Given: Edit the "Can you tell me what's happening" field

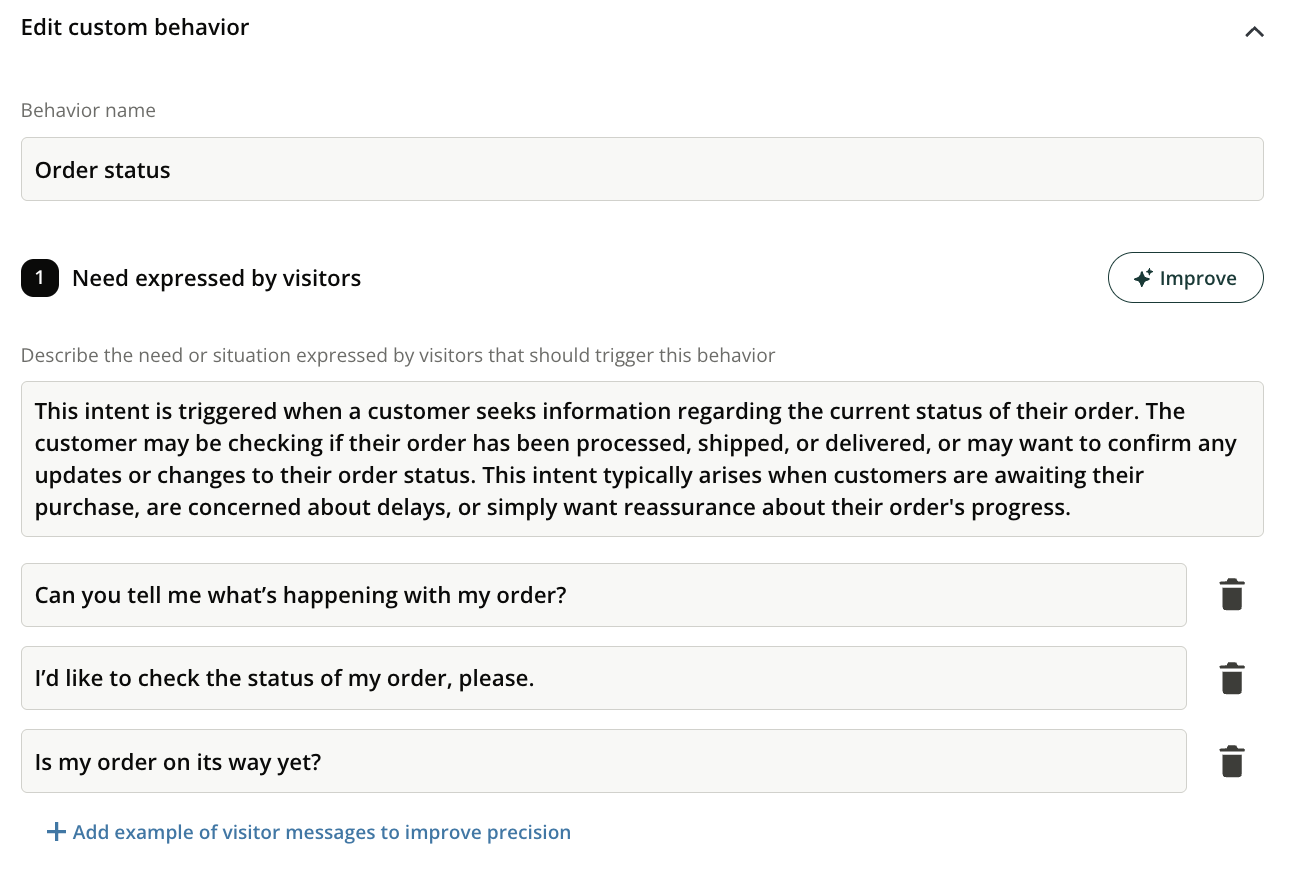Looking at the screenshot, I should coord(603,595).
